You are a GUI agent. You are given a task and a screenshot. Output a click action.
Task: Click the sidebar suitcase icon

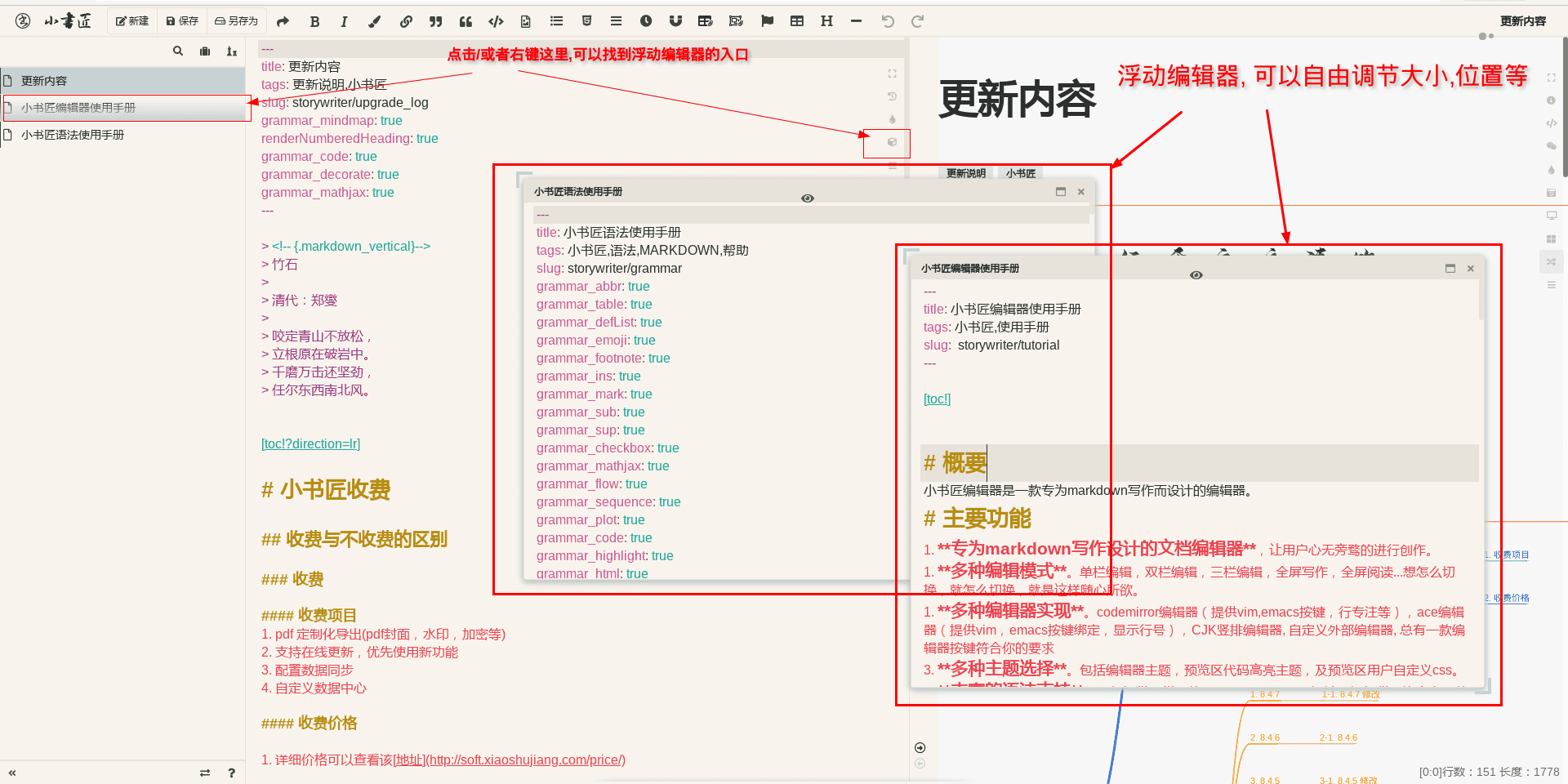[x=205, y=51]
